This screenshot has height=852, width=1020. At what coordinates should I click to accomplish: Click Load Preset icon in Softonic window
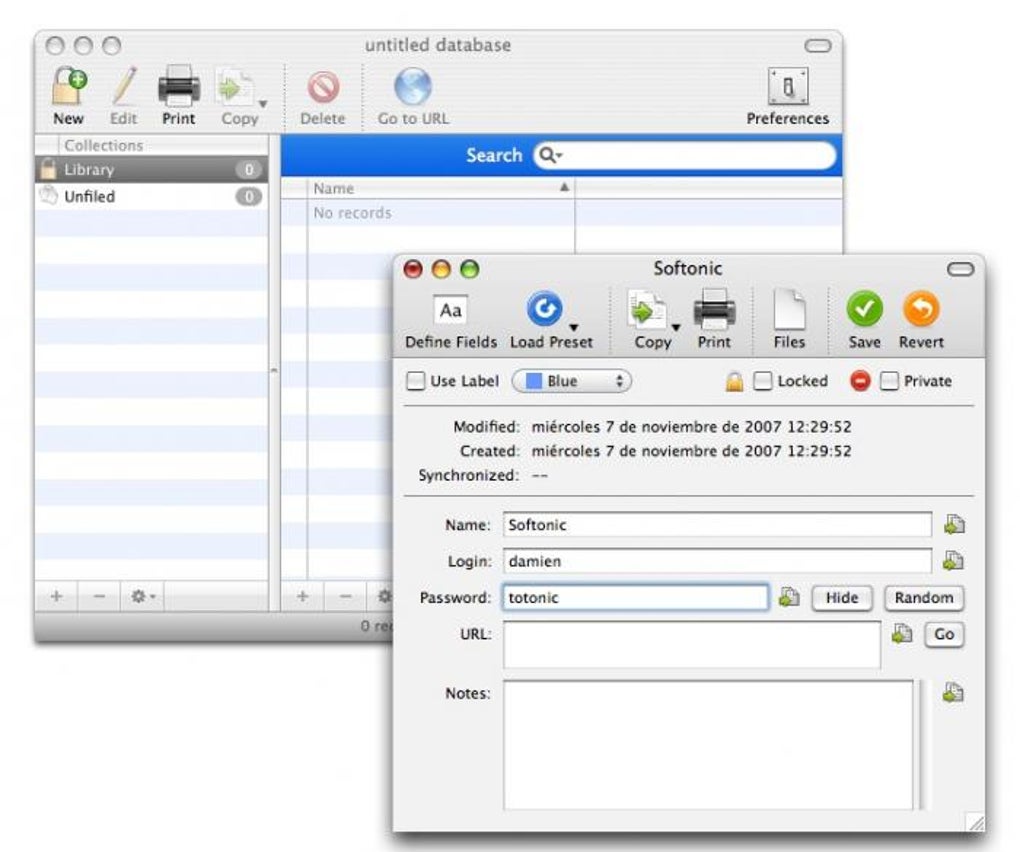tap(544, 309)
